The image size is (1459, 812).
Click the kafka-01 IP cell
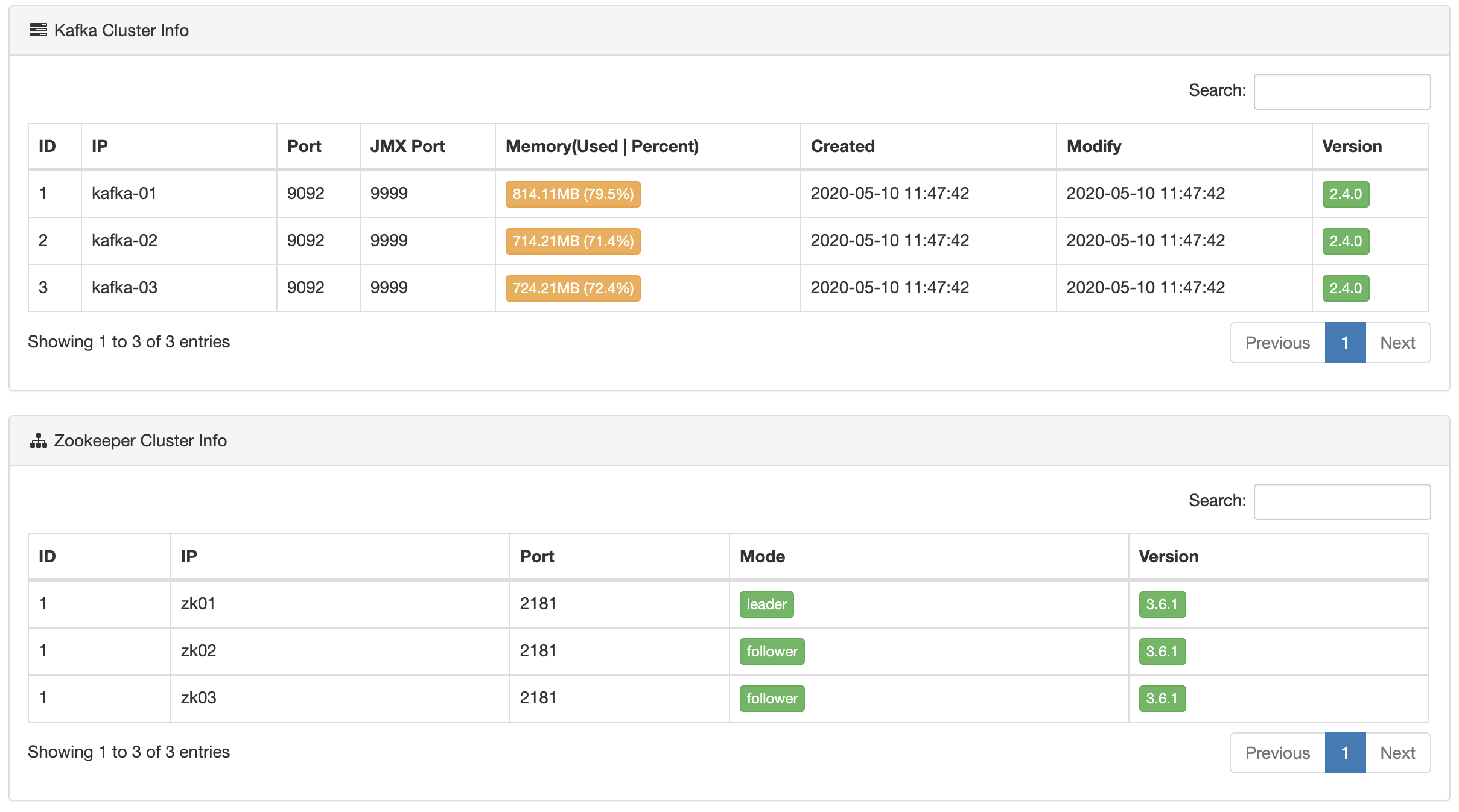click(179, 194)
